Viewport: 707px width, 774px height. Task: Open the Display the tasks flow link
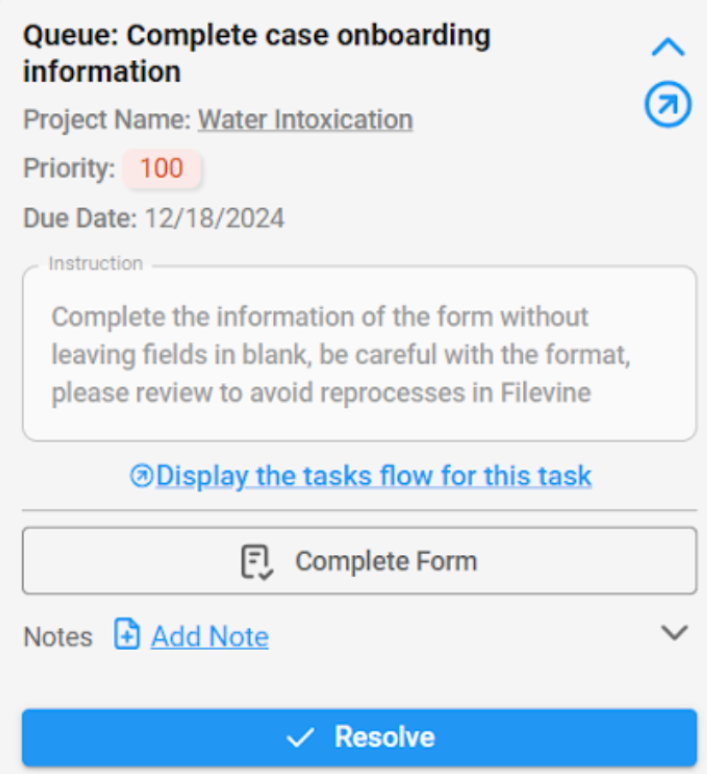coord(374,476)
